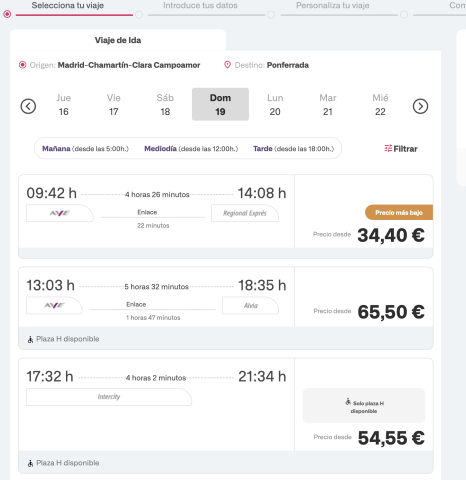The image size is (466, 480).
Task: Go to next dates with right arrow
Action: [x=420, y=106]
